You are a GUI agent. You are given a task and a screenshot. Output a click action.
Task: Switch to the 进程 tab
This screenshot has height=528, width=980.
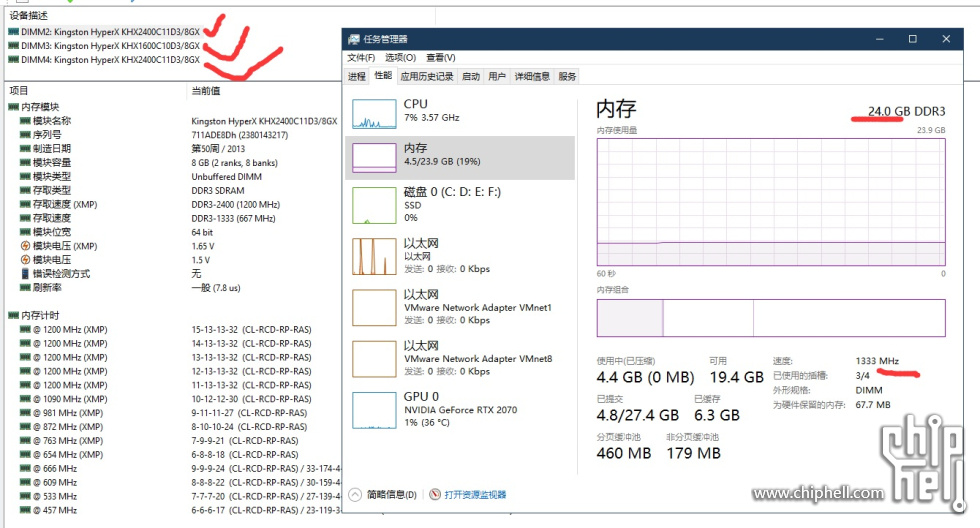click(357, 76)
